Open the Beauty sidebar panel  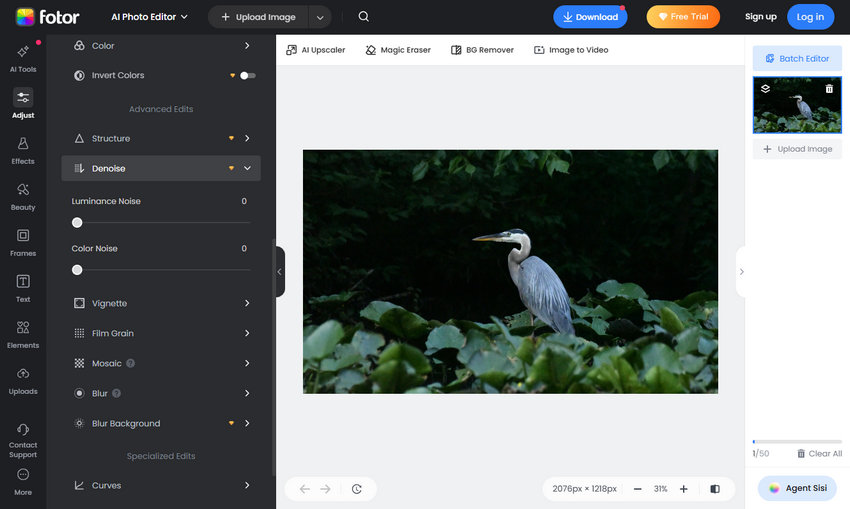[x=23, y=196]
